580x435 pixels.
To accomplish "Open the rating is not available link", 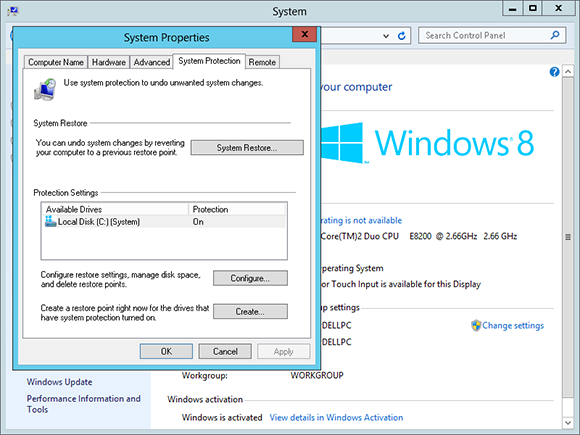I will coord(361,220).
